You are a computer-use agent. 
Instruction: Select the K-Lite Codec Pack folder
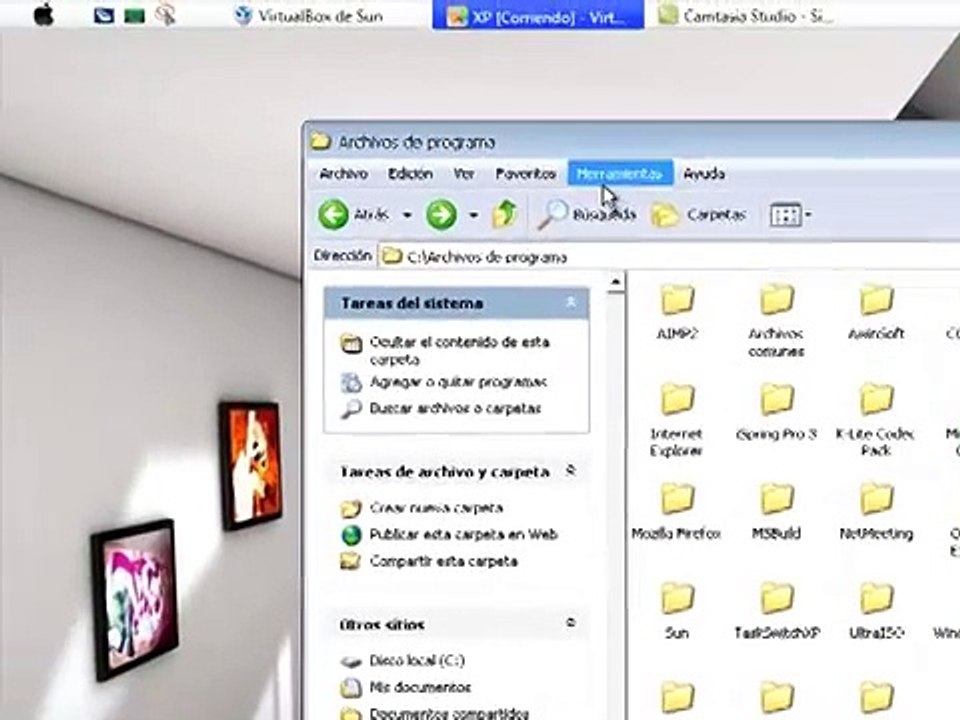(x=876, y=420)
